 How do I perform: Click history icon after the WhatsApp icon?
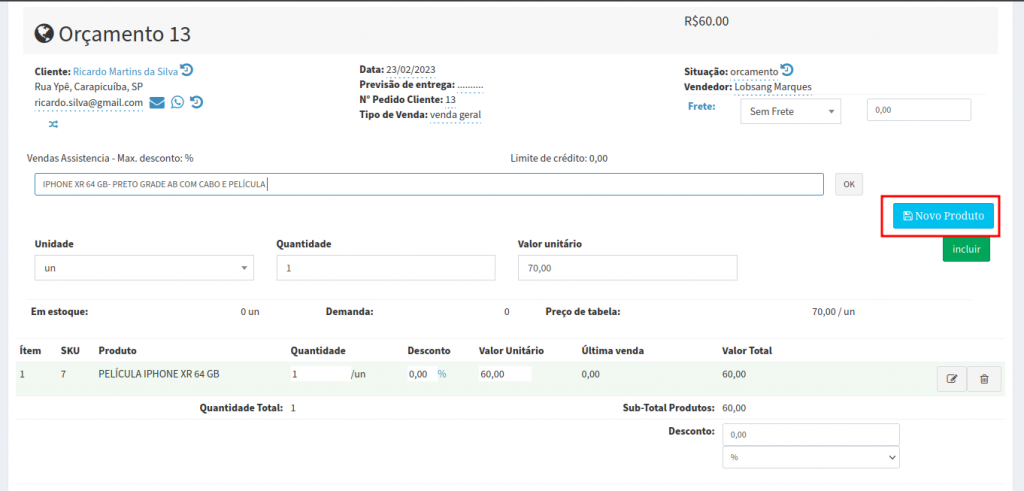(x=196, y=102)
